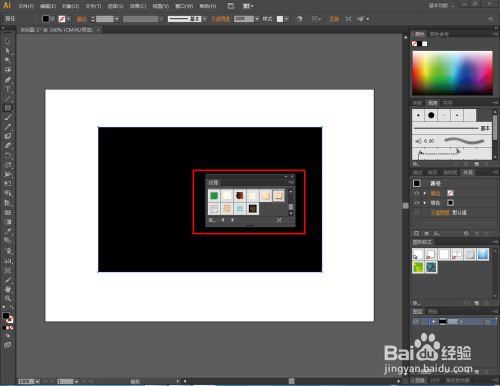Expand the fill row triangle in Appearance panel
The height and width of the screenshot is (386, 500).
point(425,203)
